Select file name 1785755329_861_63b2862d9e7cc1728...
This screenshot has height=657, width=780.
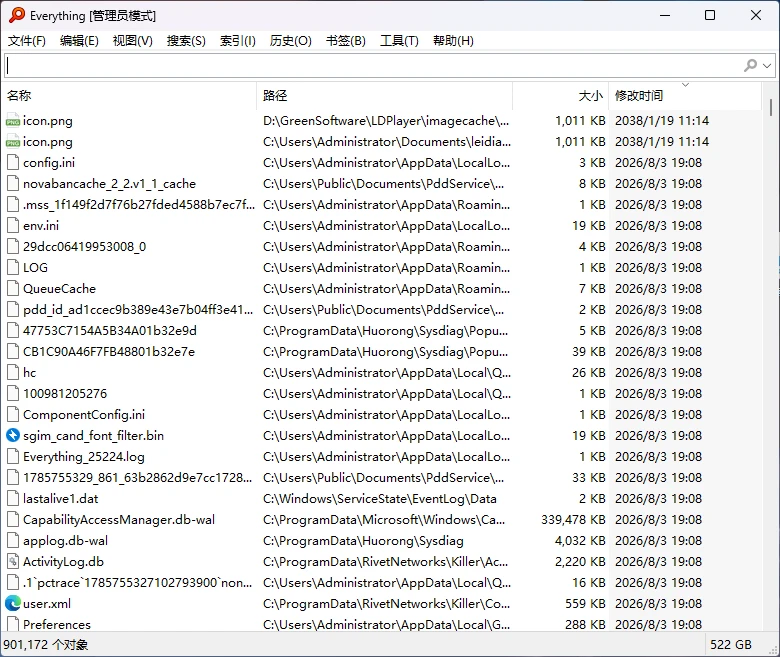[137, 477]
